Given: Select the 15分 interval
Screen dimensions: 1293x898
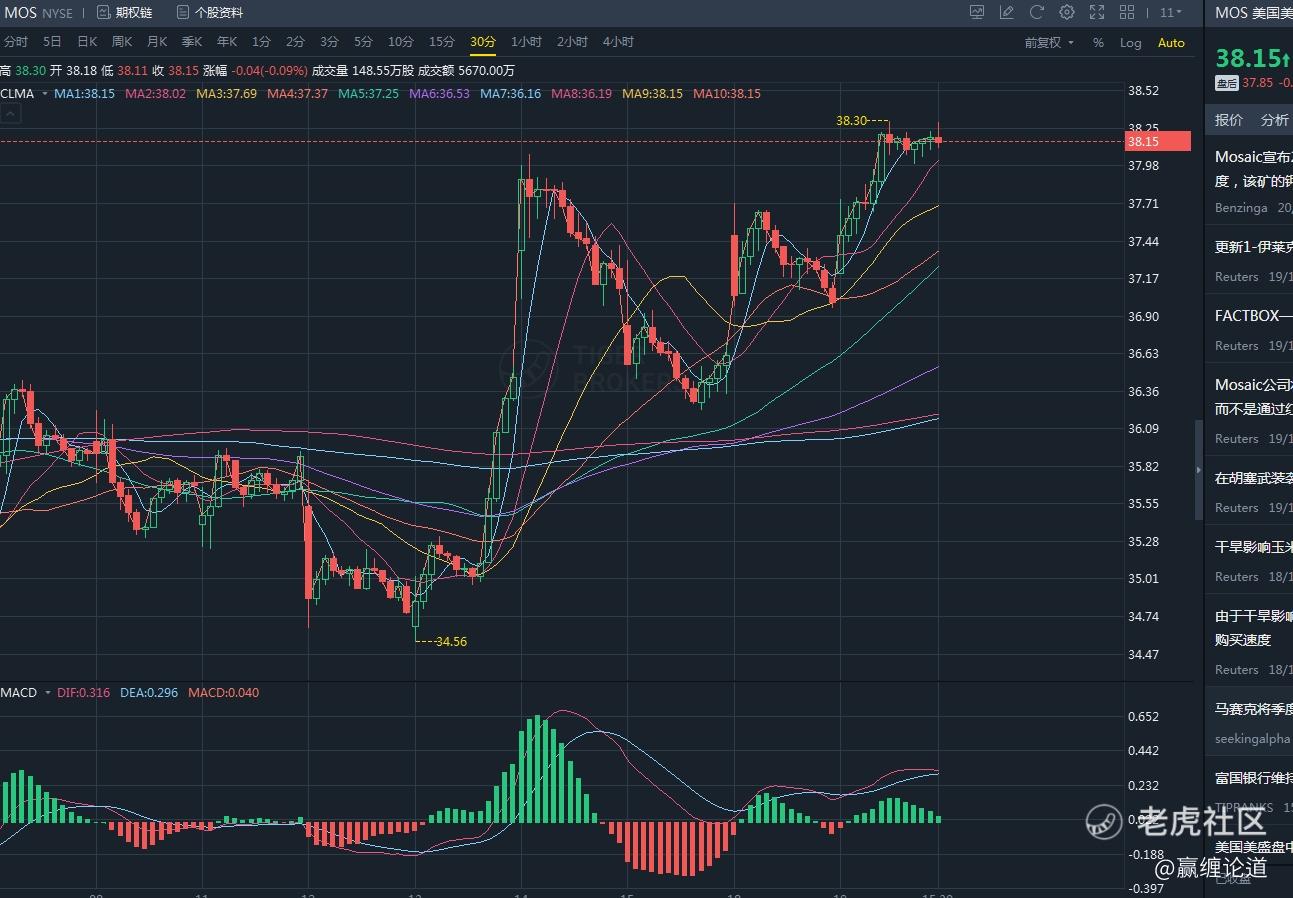Looking at the screenshot, I should click(x=442, y=42).
